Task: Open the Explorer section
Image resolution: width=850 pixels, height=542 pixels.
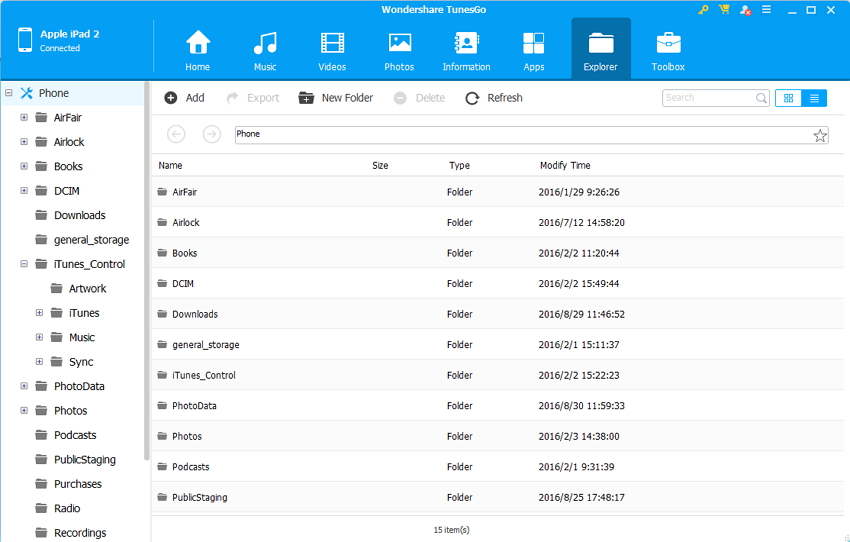Action: click(x=601, y=50)
